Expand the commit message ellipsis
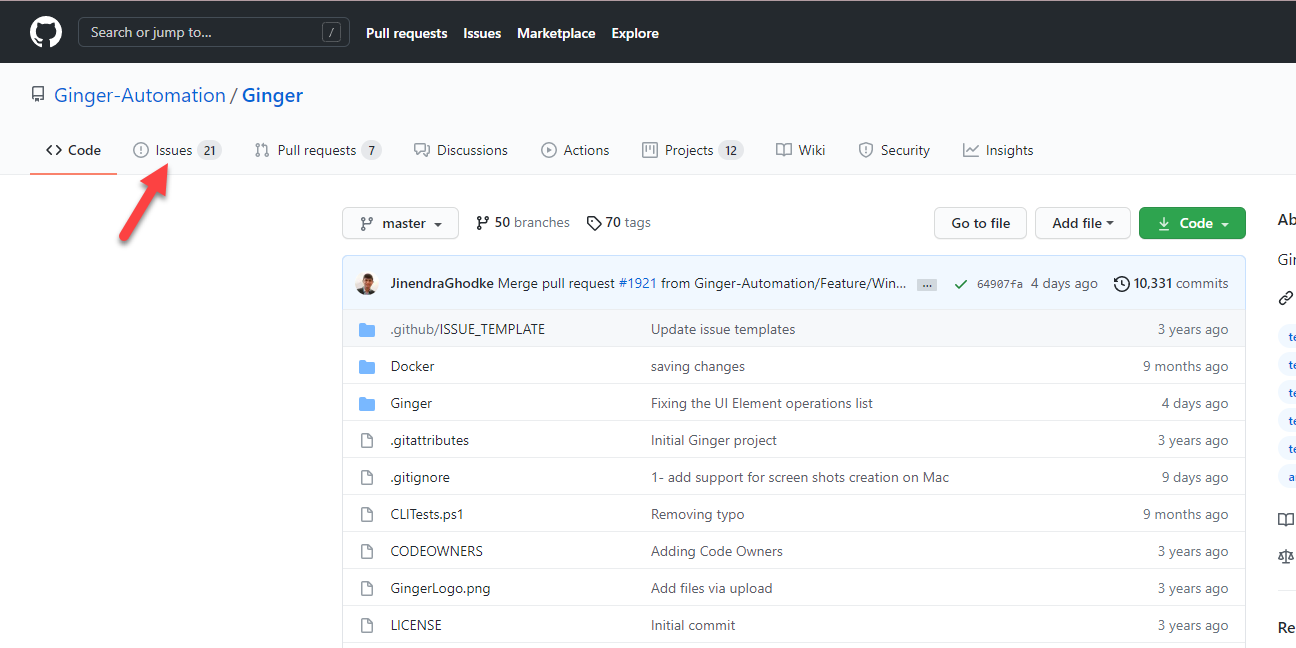 click(927, 284)
